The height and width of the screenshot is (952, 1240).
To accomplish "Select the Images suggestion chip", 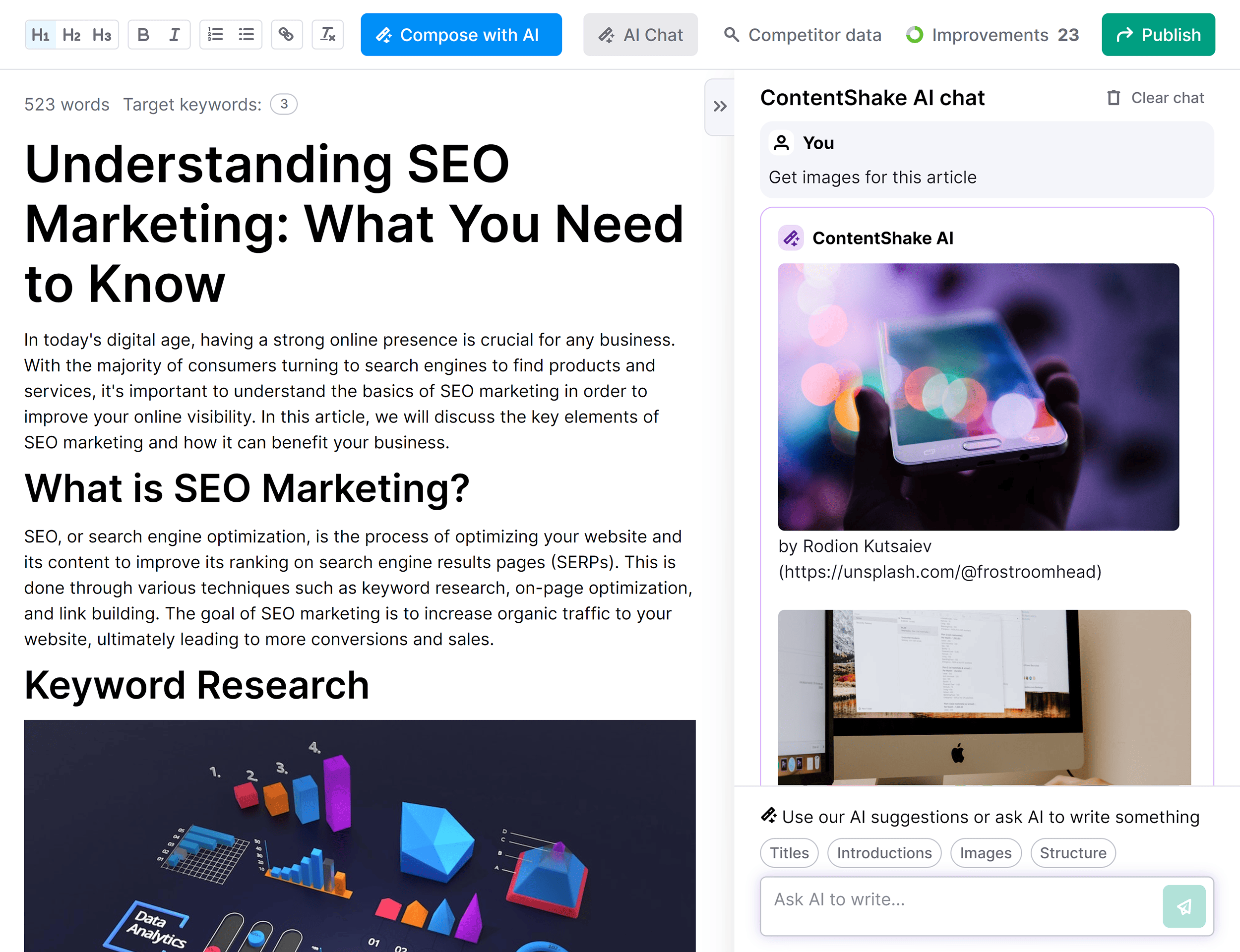I will (x=984, y=853).
